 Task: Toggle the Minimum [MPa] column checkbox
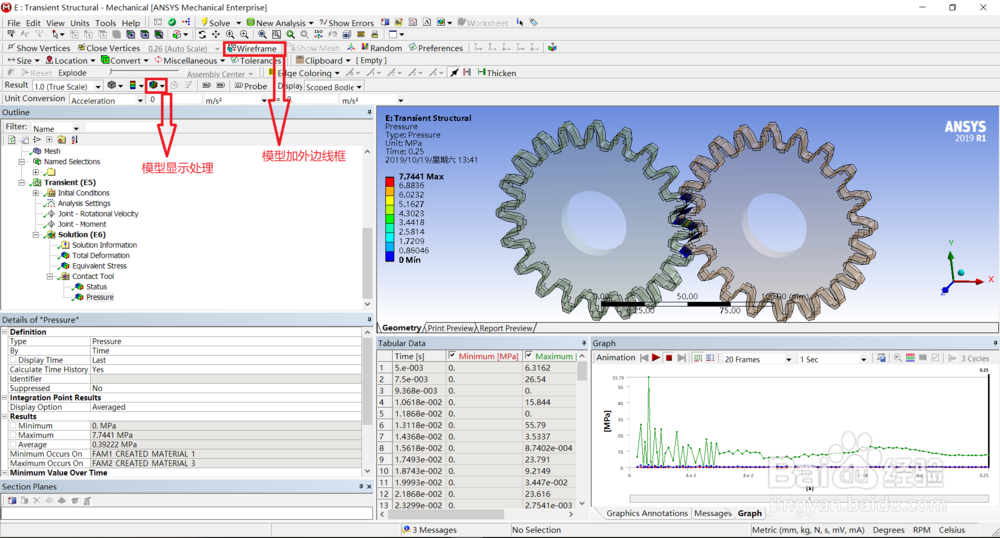click(x=452, y=356)
